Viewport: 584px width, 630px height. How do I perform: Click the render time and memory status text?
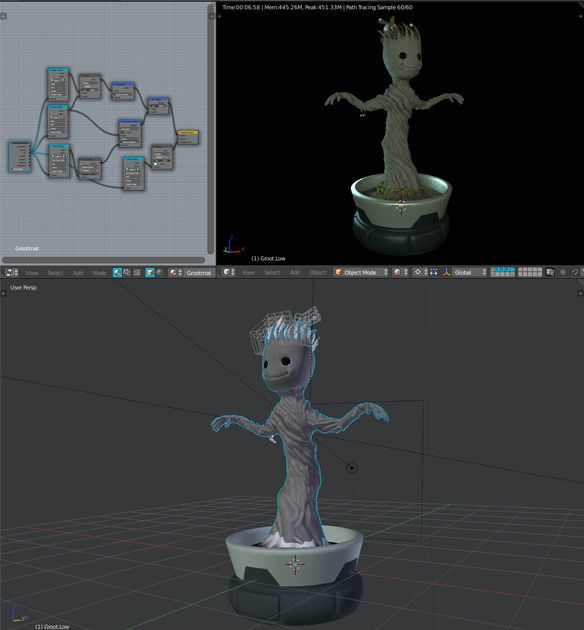317,7
